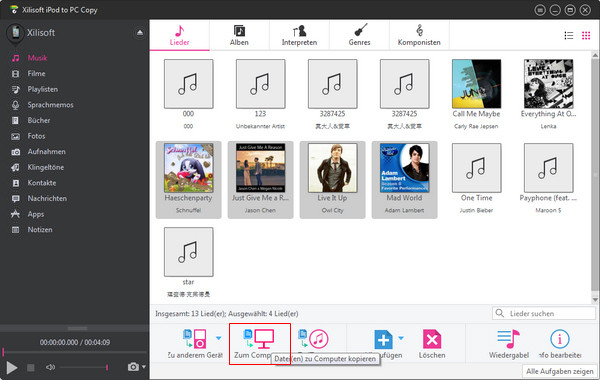Image resolution: width=600 pixels, height=380 pixels.
Task: Take a snapshot with the camera icon
Action: pyautogui.click(x=133, y=367)
